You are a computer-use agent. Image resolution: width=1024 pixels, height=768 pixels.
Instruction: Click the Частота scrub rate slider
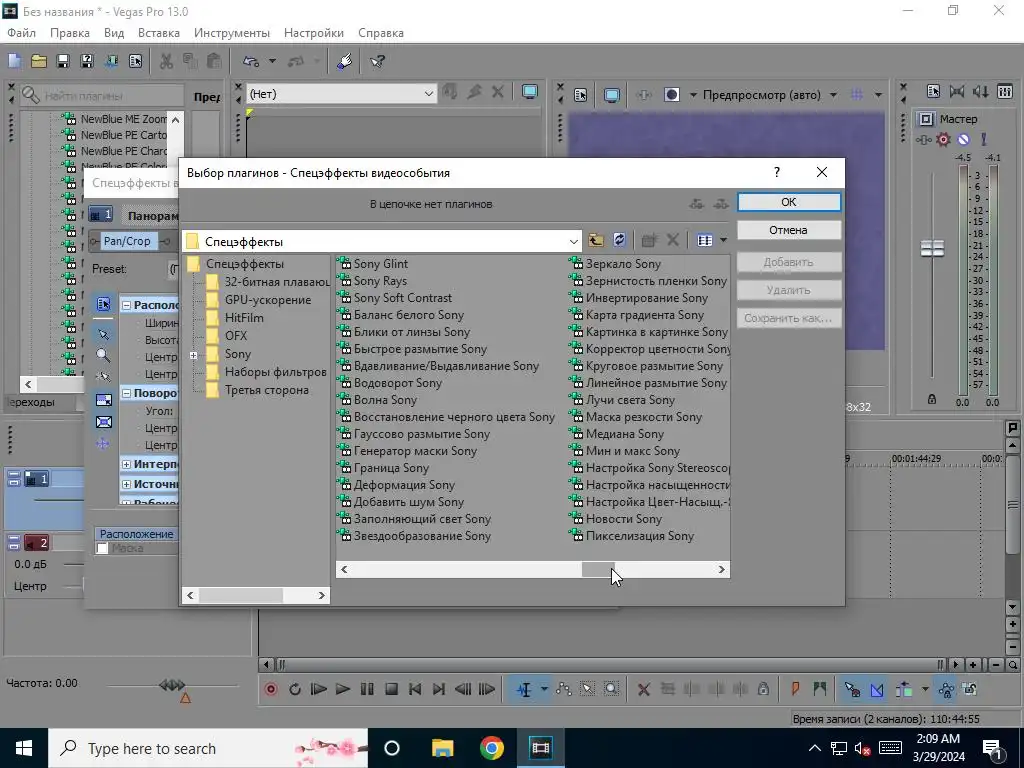[172, 685]
